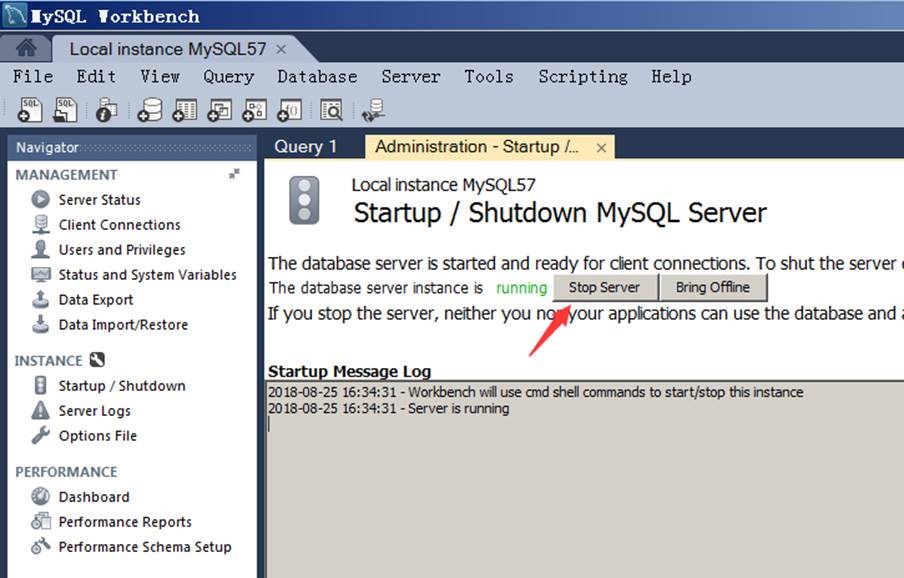
Task: Open Performance Reports
Action: pos(125,522)
